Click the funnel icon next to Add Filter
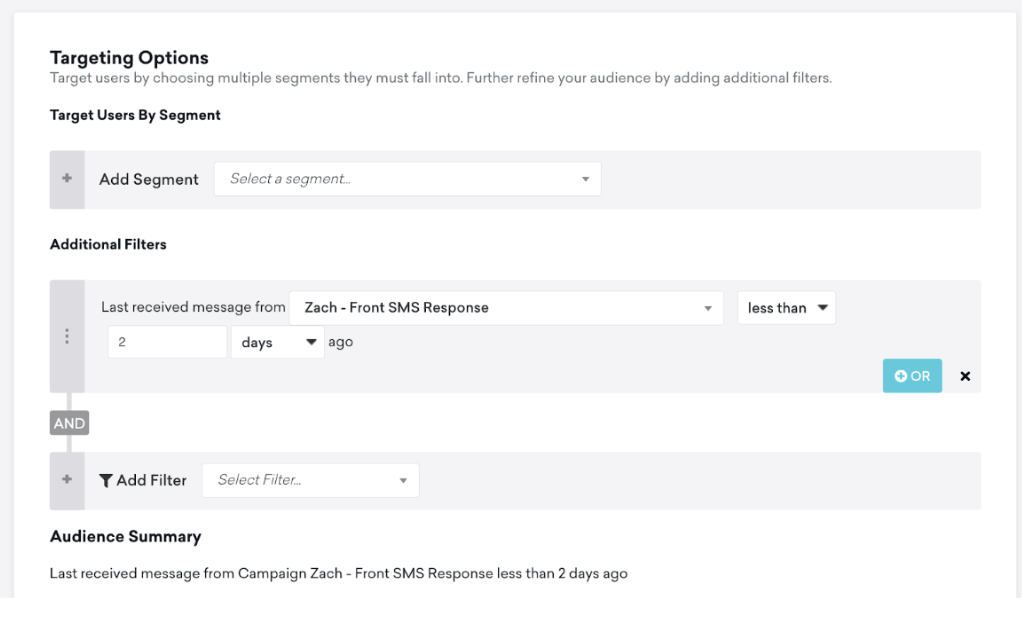The width and height of the screenshot is (1022, 618). 106,480
